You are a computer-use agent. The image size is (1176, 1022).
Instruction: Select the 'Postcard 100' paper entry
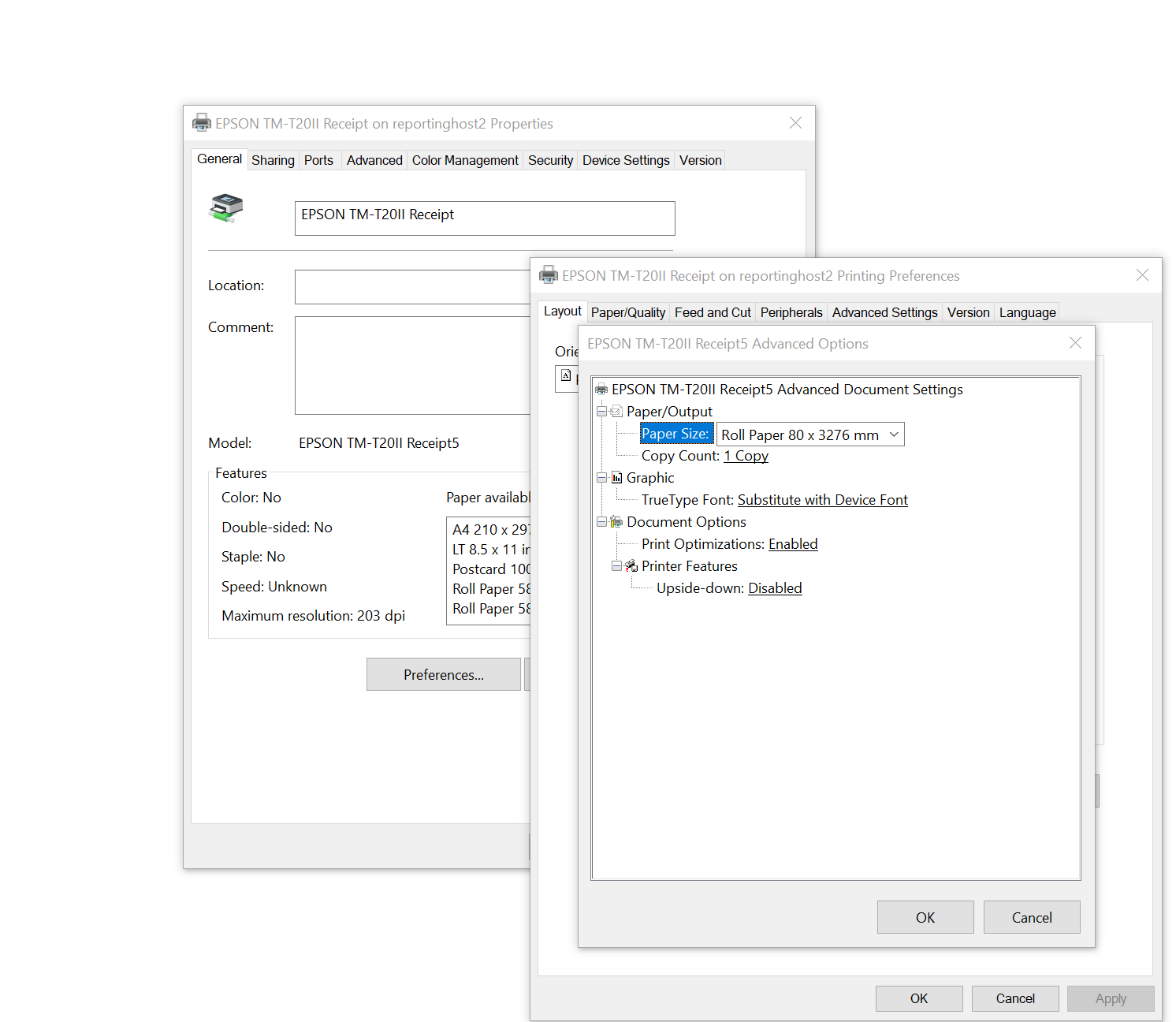tap(491, 569)
